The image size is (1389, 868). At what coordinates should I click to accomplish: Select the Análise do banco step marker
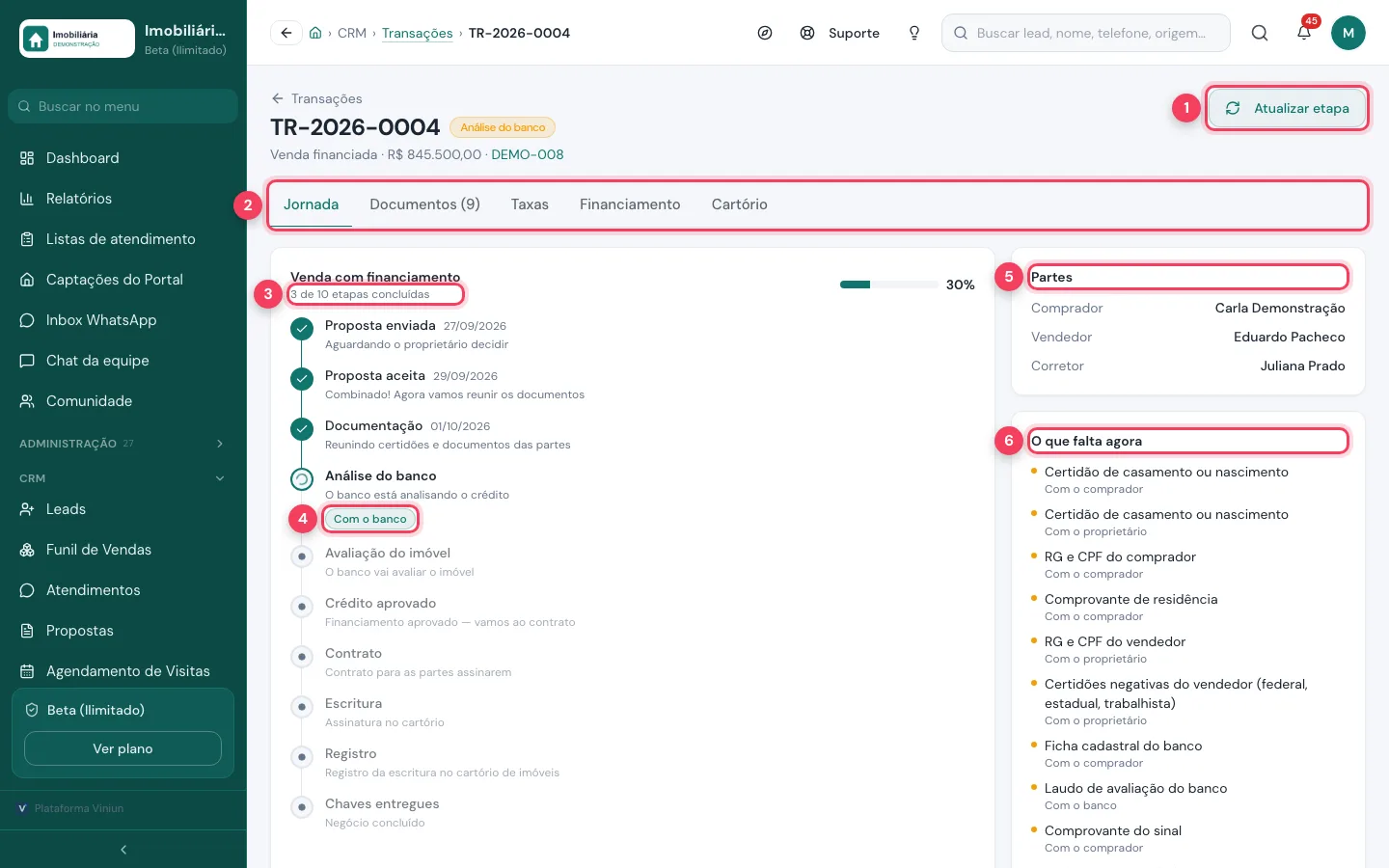[302, 478]
